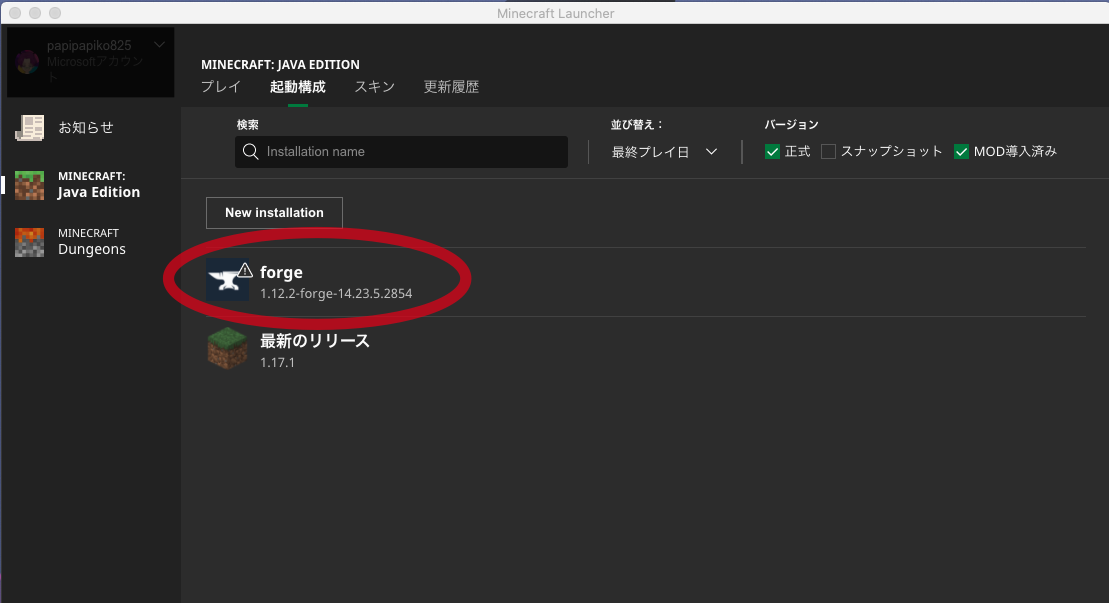Screen dimensions: 1109x603
Task: Focus the Installation name search field
Action: 401,152
